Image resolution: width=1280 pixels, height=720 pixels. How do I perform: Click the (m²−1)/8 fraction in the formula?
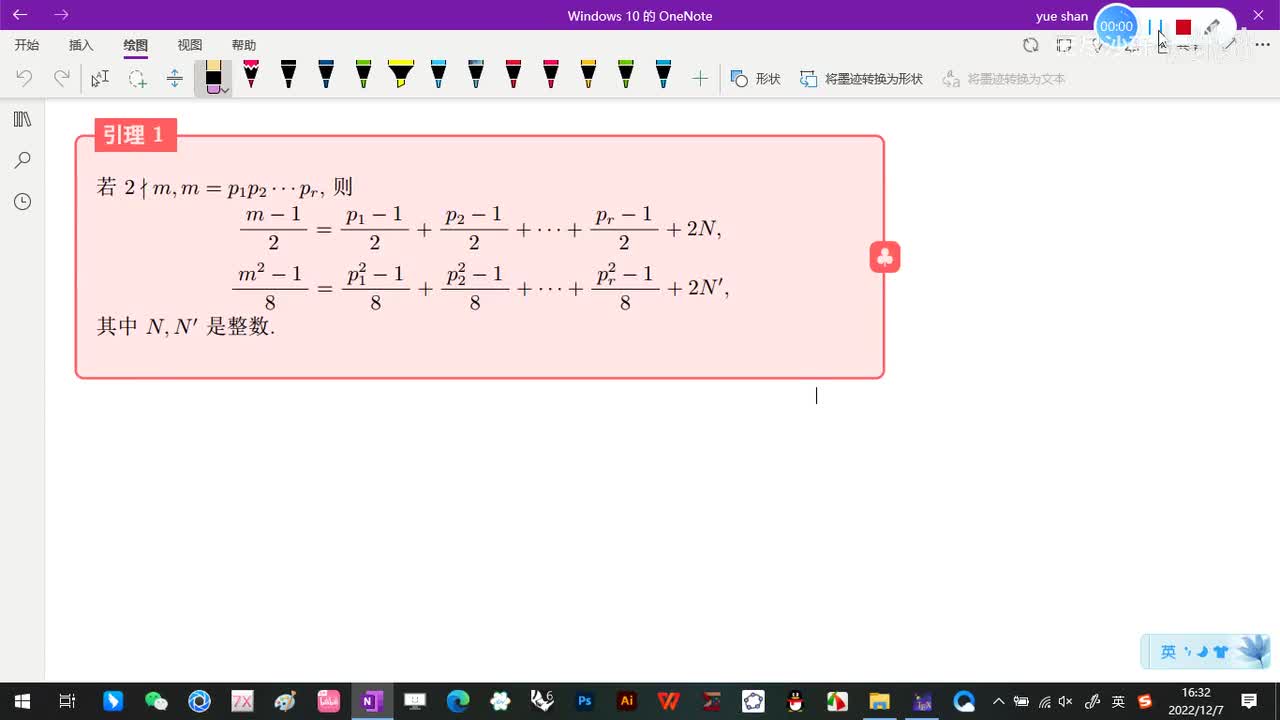pyautogui.click(x=270, y=287)
